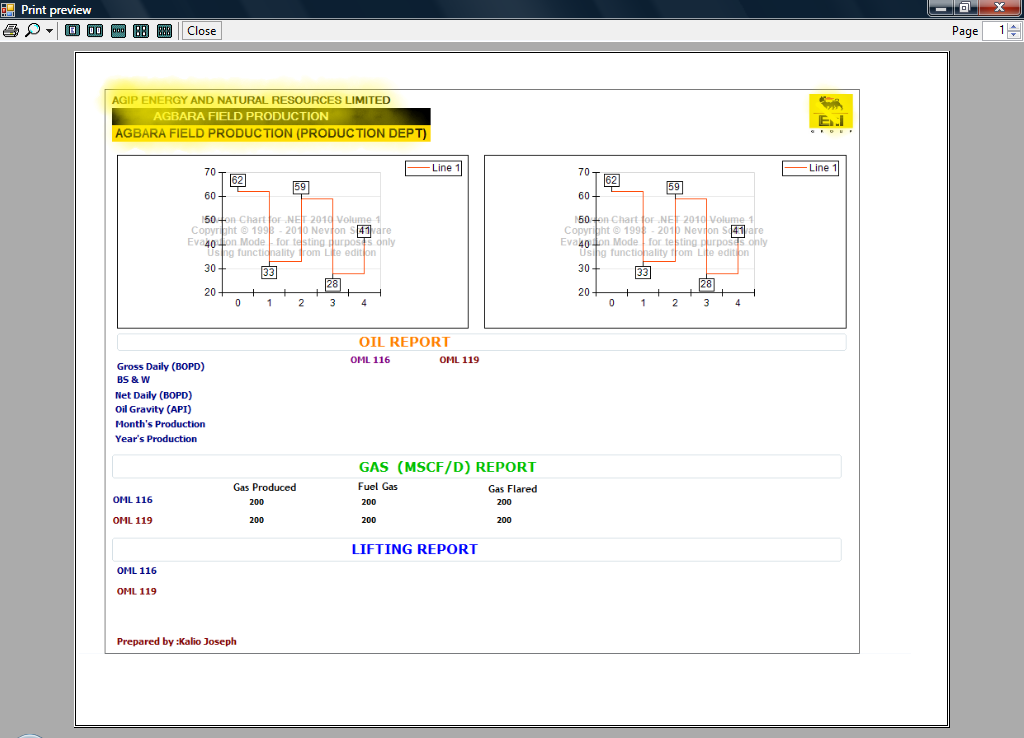Click the Page number input field
The width and height of the screenshot is (1024, 738).
996,31
